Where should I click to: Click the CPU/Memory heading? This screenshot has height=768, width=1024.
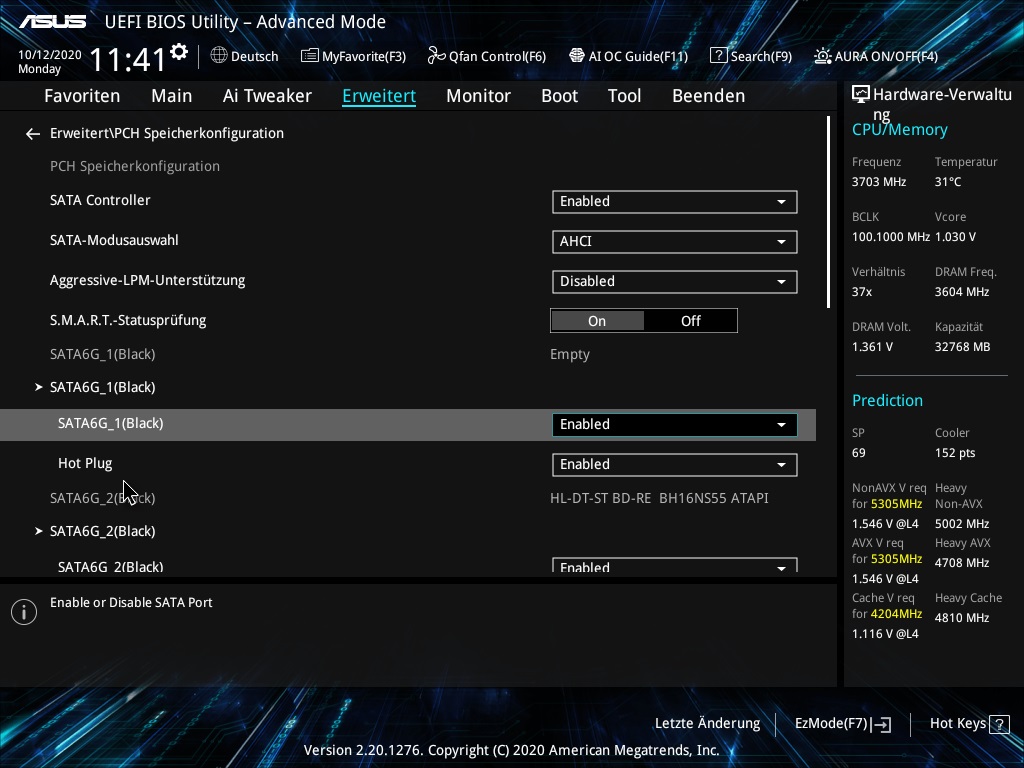point(899,130)
